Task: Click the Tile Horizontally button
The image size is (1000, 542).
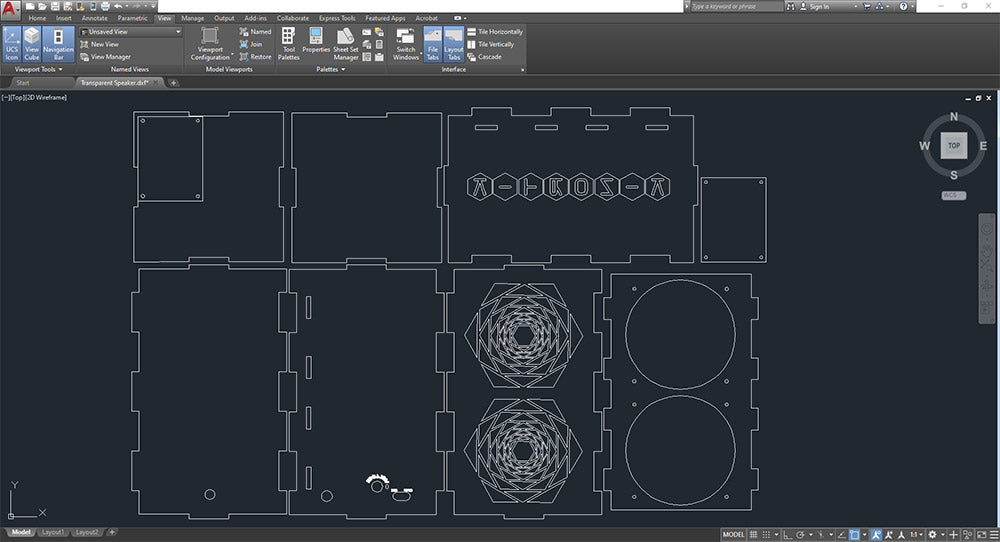Action: click(x=495, y=32)
